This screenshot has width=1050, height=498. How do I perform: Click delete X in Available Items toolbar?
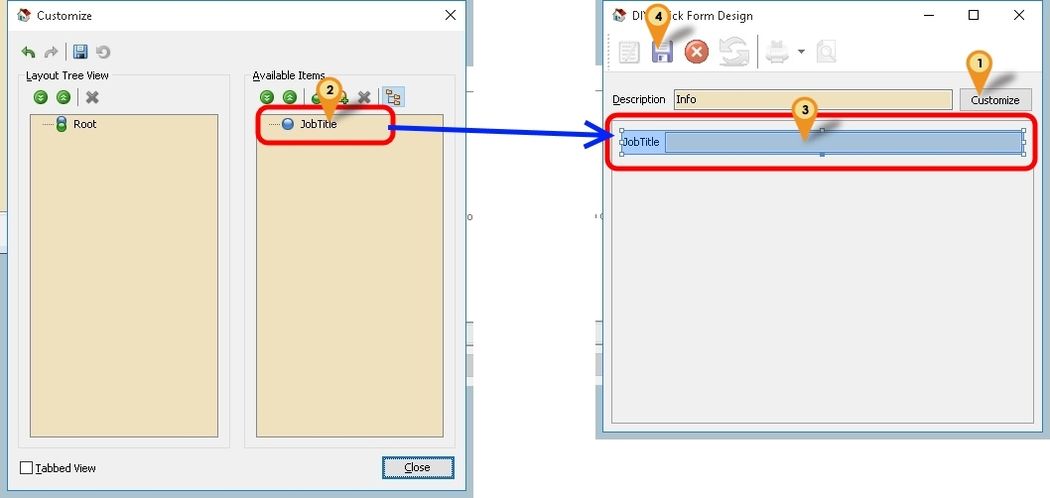click(x=365, y=97)
